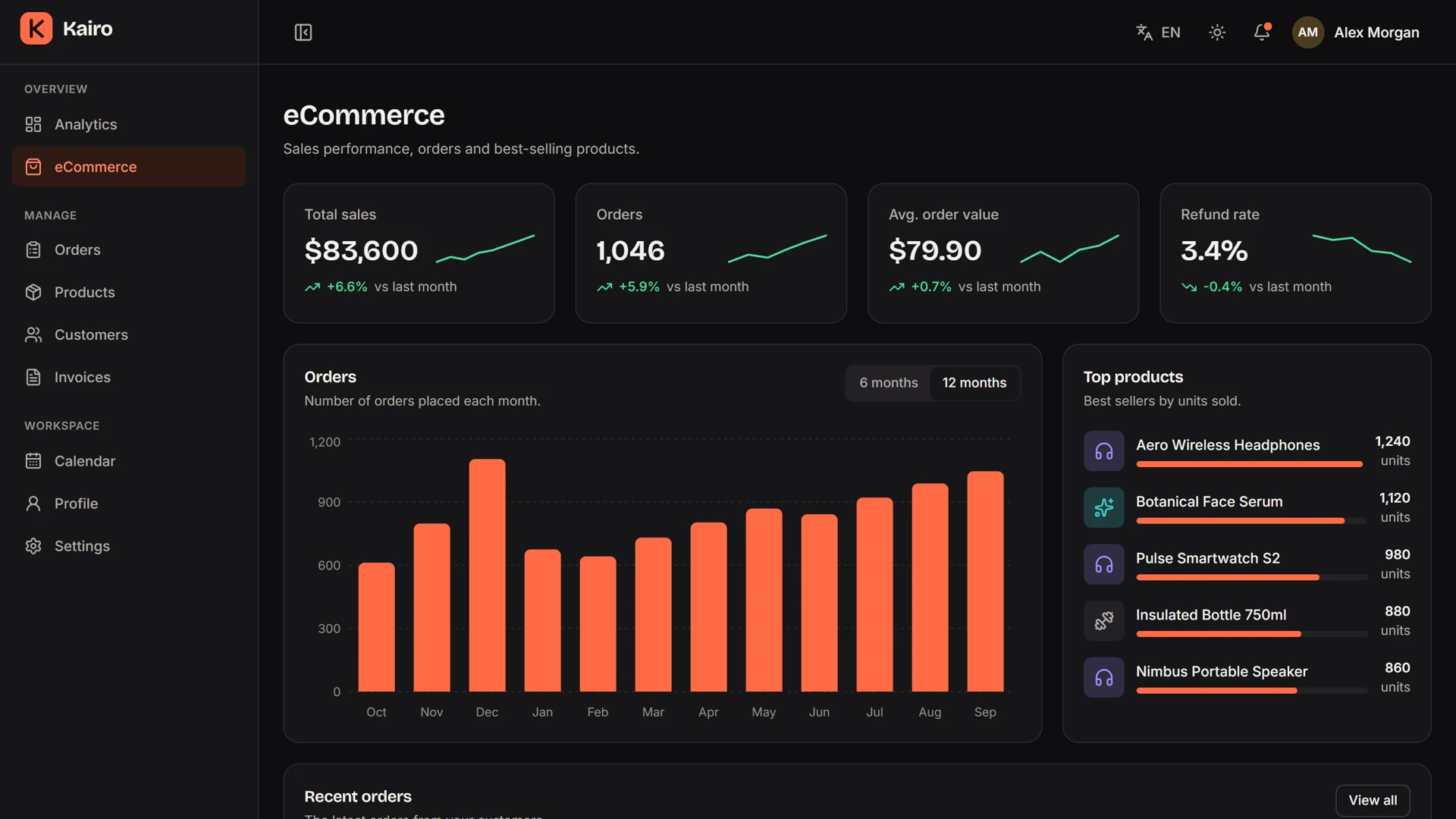Switch chart to 6 months

(x=889, y=383)
